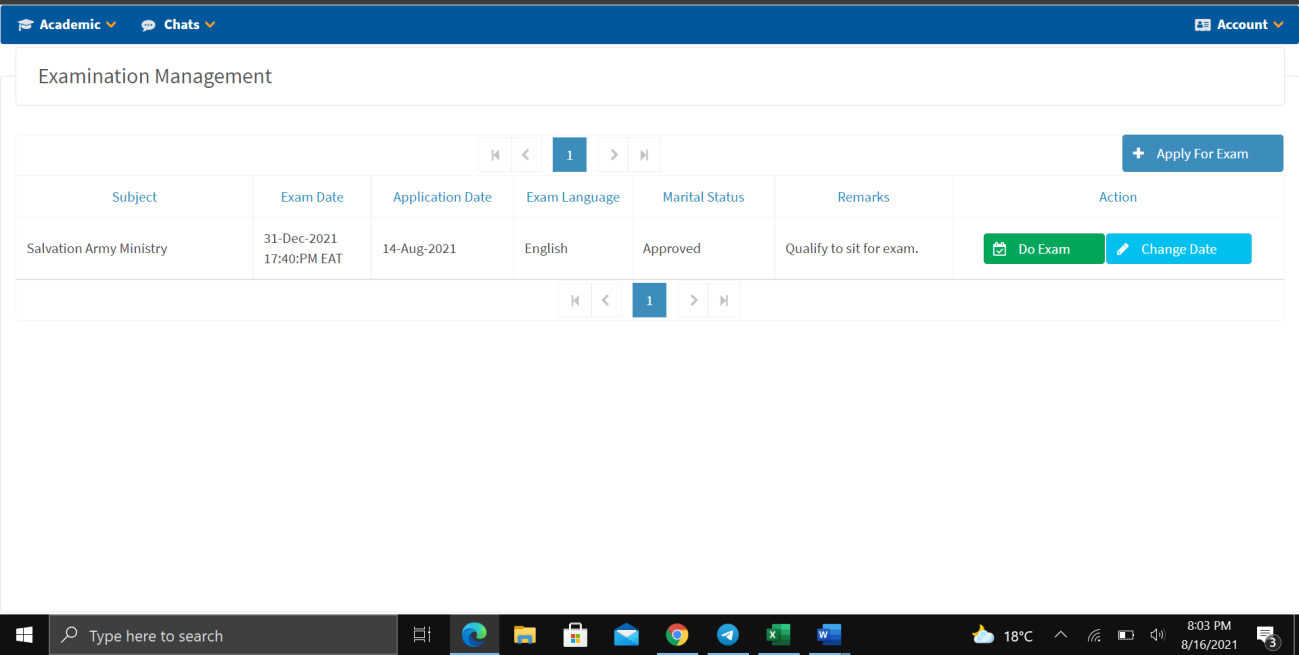
Task: Select page 1 in the top pagination
Action: pos(569,155)
